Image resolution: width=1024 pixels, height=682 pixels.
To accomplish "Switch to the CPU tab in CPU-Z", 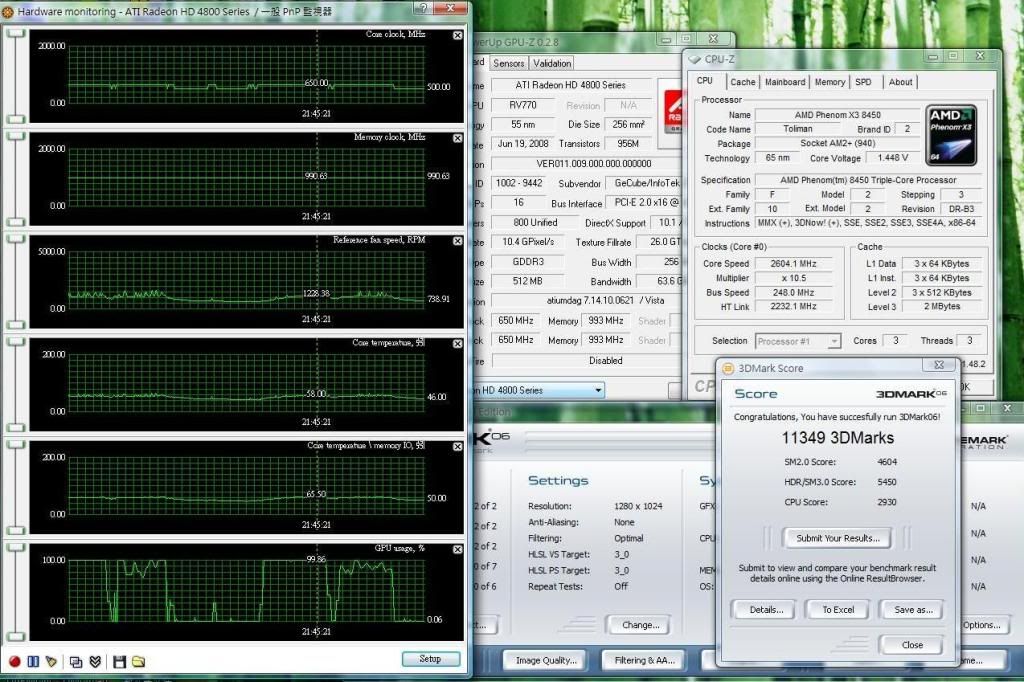I will (x=705, y=80).
